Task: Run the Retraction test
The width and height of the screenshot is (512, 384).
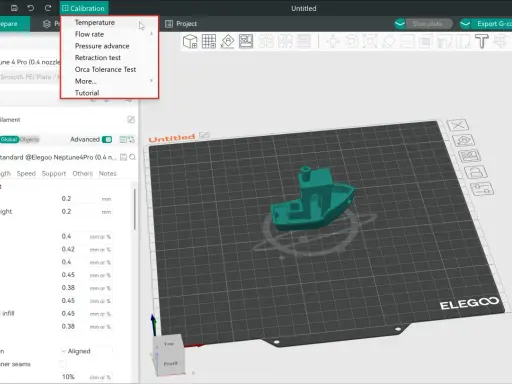Action: pyautogui.click(x=98, y=57)
